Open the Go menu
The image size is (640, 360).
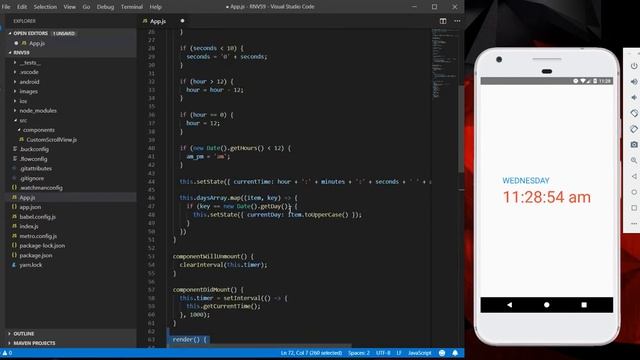[86, 7]
